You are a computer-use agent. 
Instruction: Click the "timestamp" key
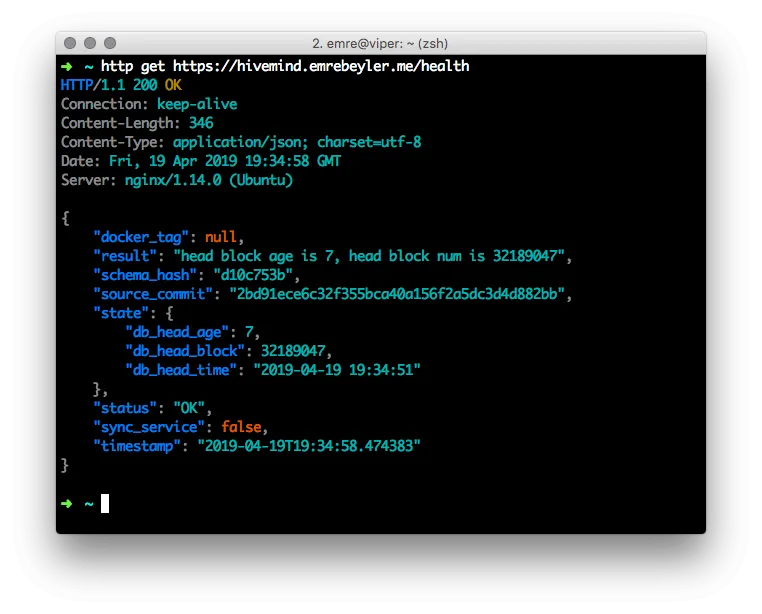click(x=137, y=446)
